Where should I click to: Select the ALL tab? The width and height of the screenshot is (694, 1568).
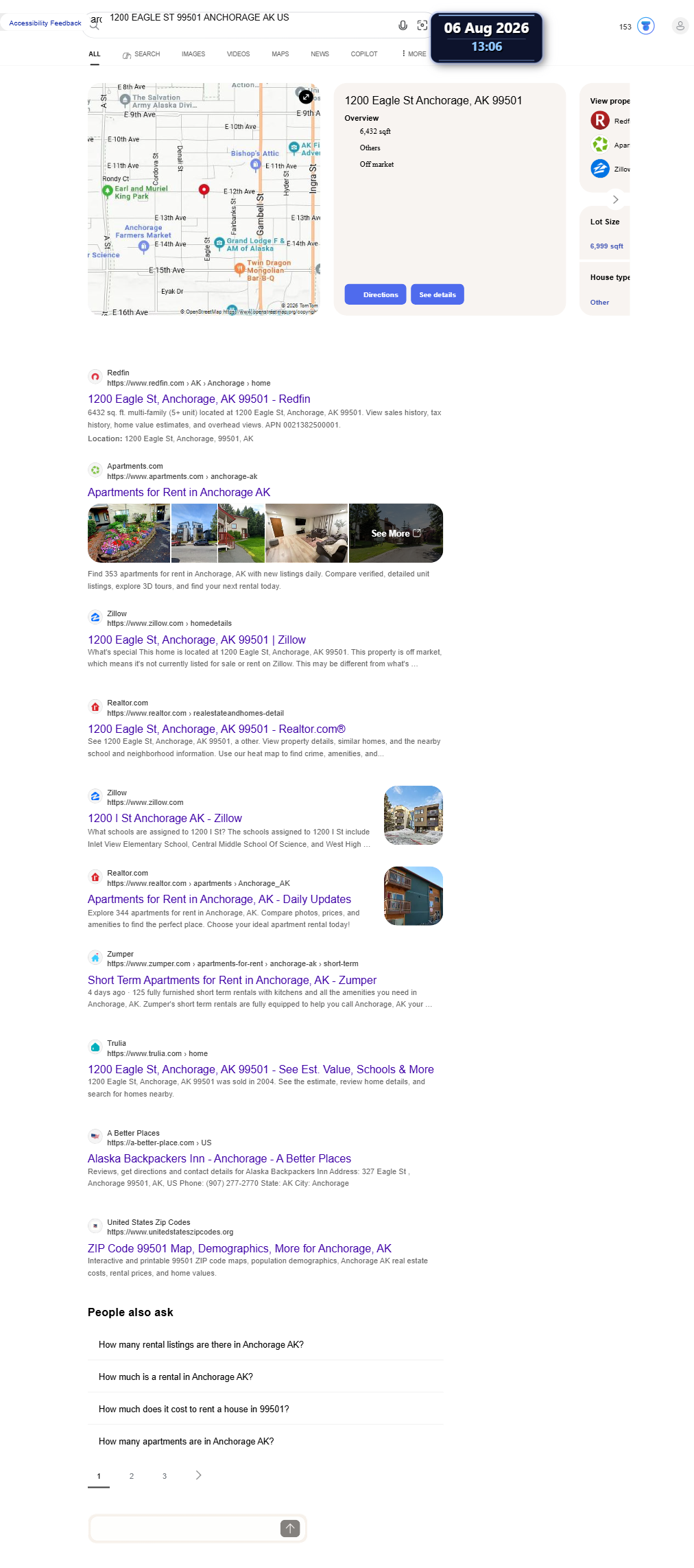click(x=95, y=54)
